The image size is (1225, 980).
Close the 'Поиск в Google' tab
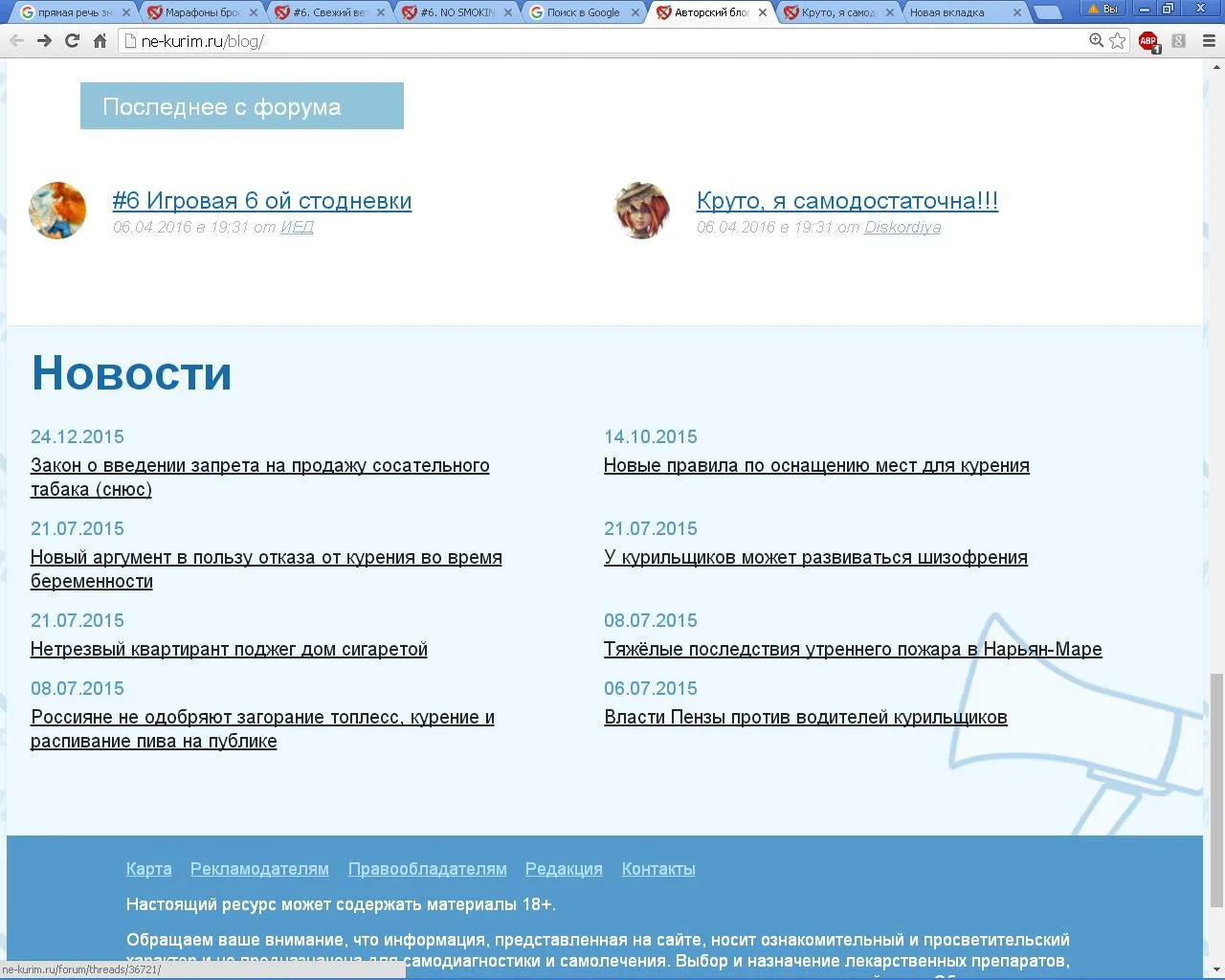click(635, 12)
